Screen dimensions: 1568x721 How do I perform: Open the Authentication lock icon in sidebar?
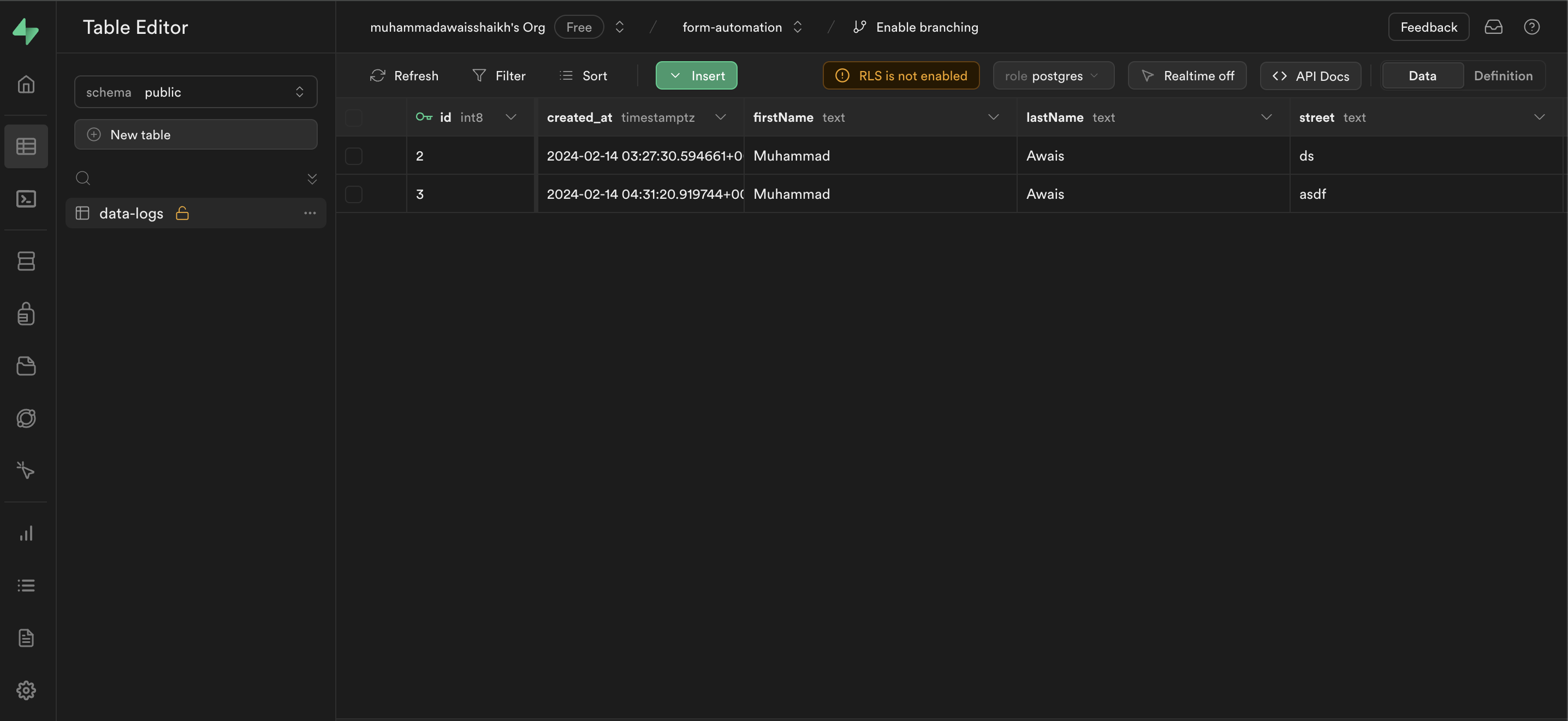[26, 314]
